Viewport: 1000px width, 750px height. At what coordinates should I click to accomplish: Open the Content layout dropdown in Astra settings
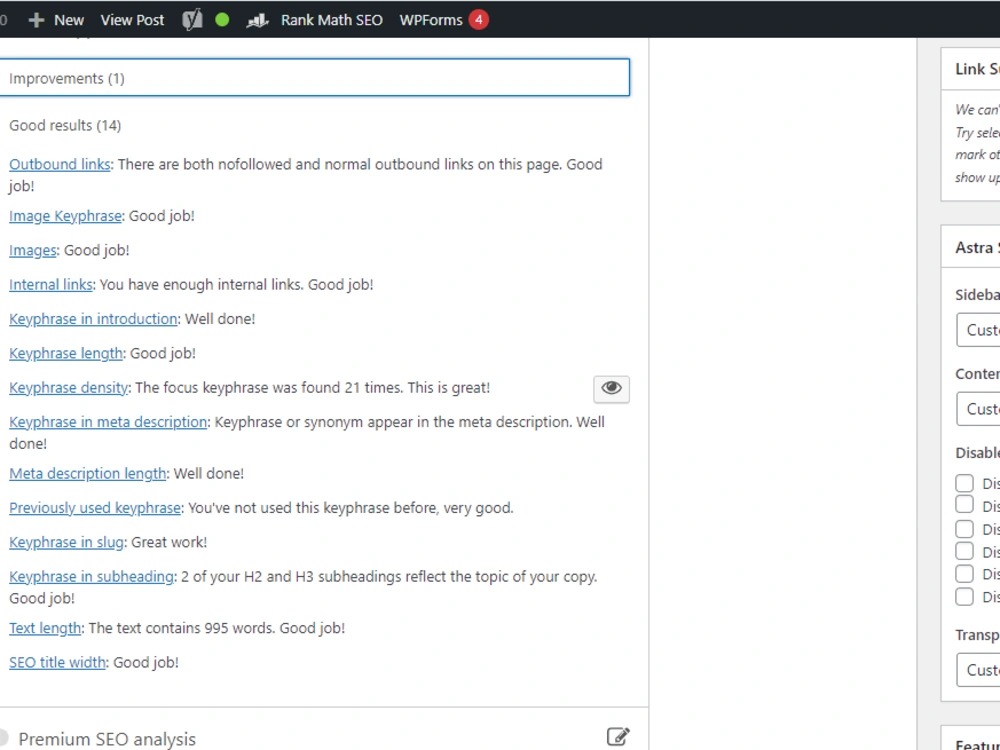coord(978,409)
